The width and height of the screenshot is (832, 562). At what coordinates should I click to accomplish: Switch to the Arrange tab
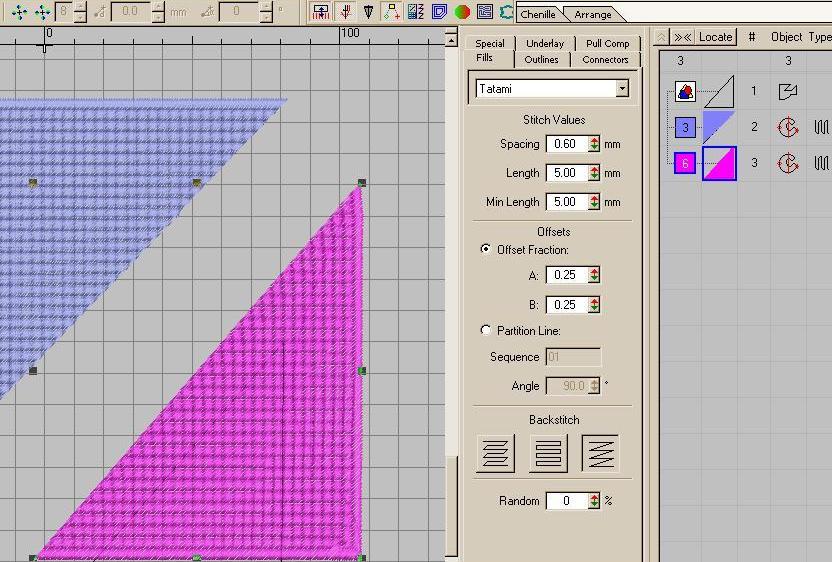click(593, 14)
